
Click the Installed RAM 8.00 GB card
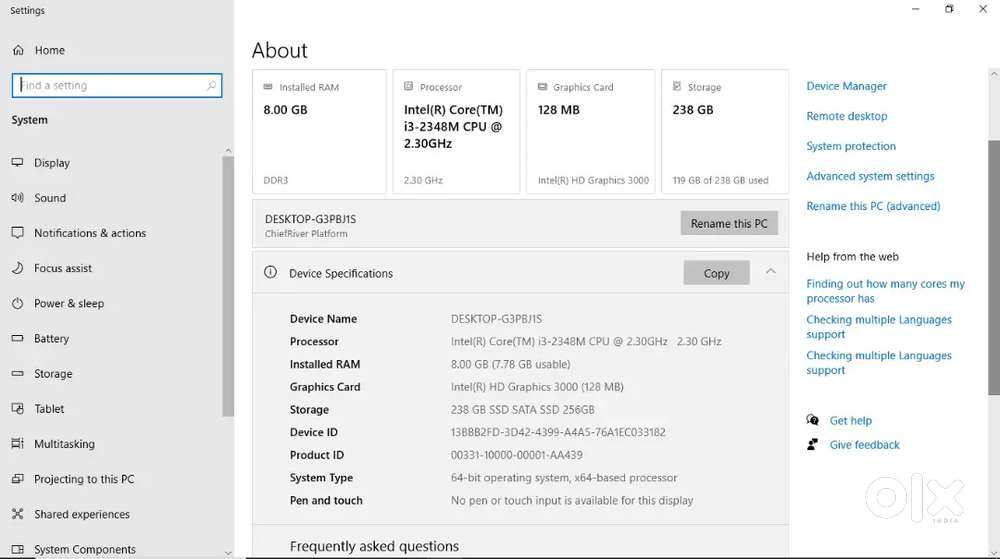[x=319, y=131]
